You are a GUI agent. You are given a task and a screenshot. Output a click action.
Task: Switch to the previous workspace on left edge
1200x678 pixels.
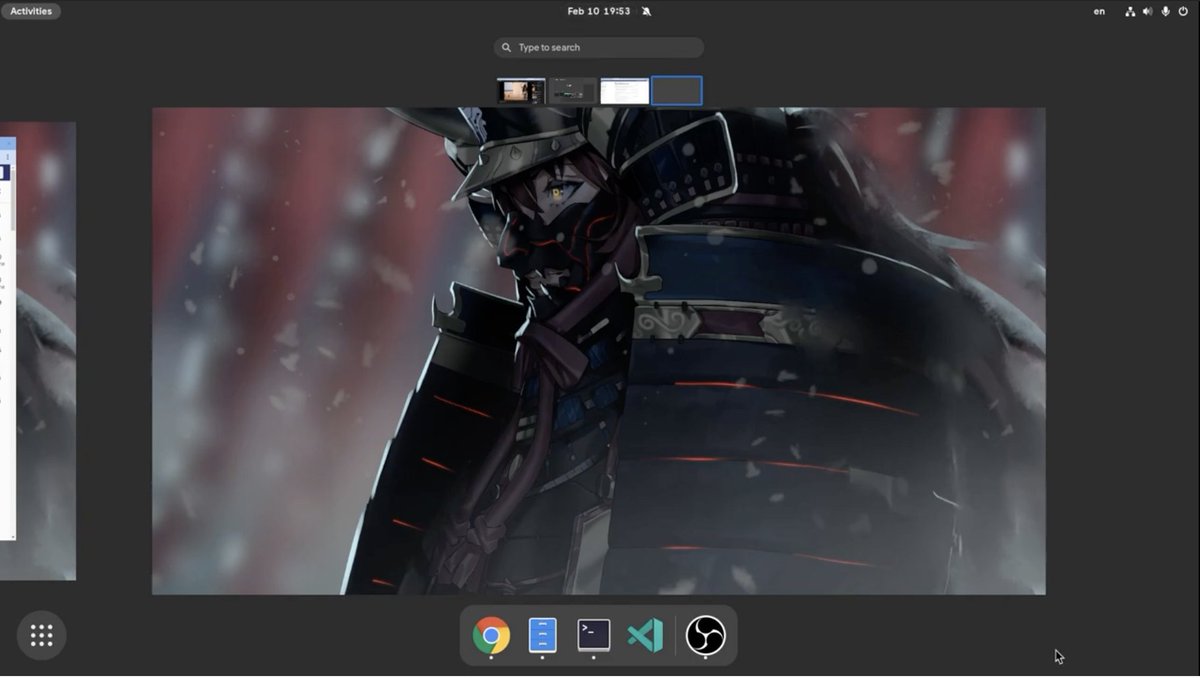(x=38, y=351)
